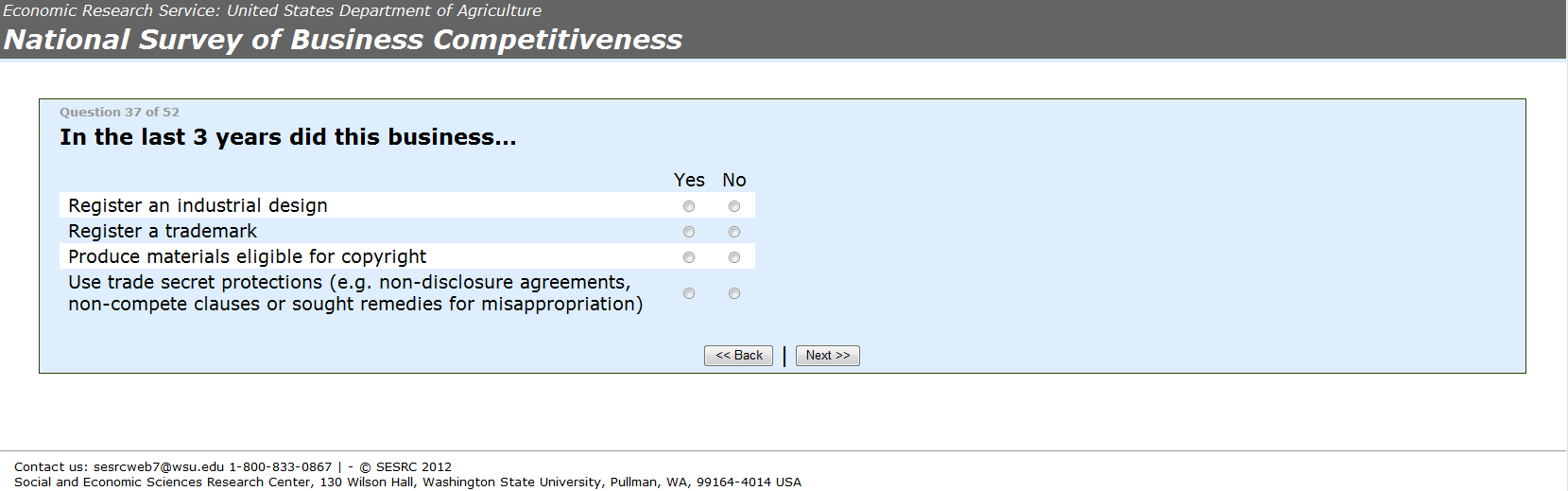1568x491 pixels.
Task: Click the Register a trademark row label
Action: pyautogui.click(x=163, y=232)
